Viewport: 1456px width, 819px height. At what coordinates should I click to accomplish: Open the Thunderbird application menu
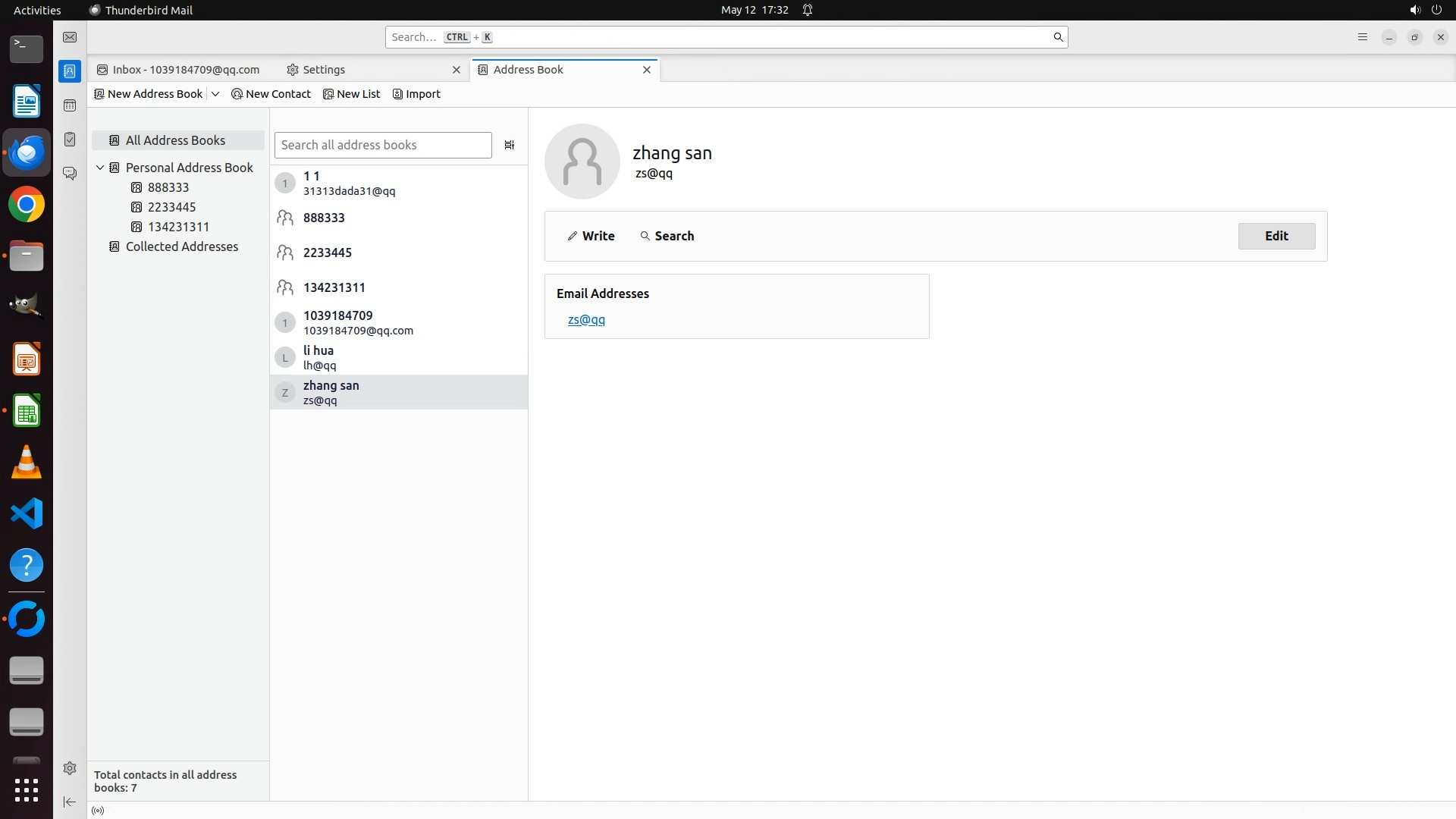[x=1362, y=37]
